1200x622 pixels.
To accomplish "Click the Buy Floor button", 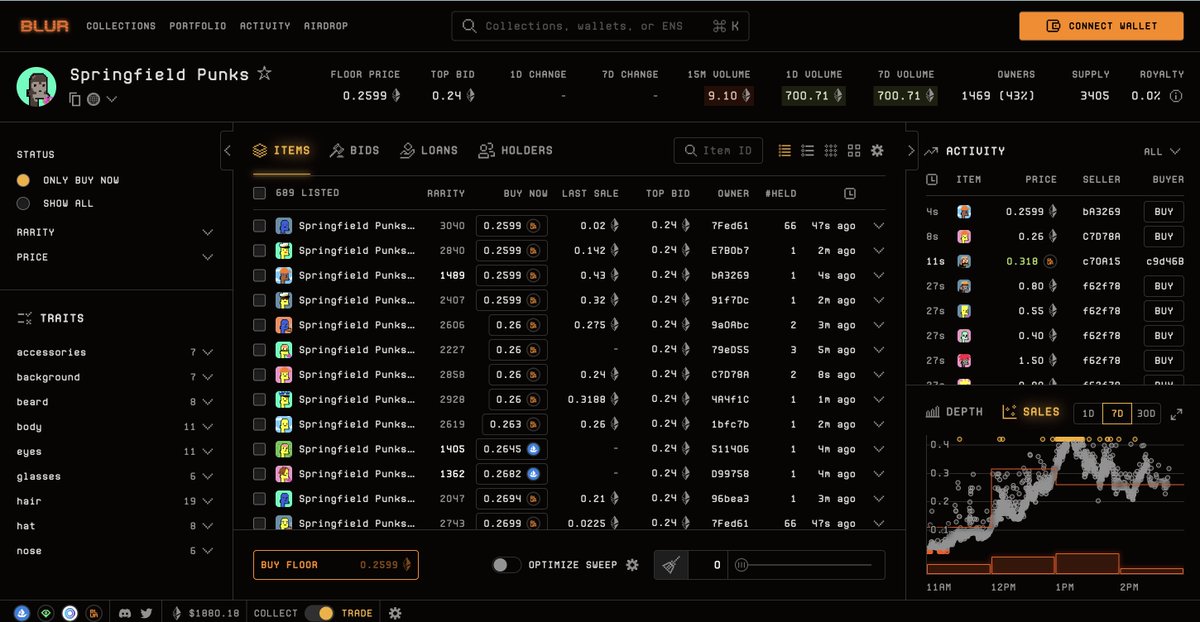I will click(x=336, y=565).
